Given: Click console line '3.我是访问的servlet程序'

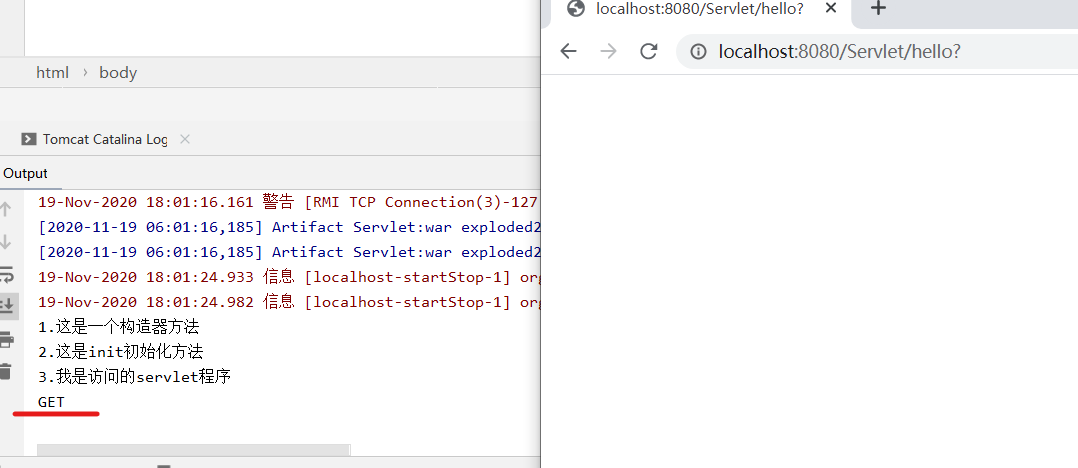Looking at the screenshot, I should pyautogui.click(x=134, y=377).
